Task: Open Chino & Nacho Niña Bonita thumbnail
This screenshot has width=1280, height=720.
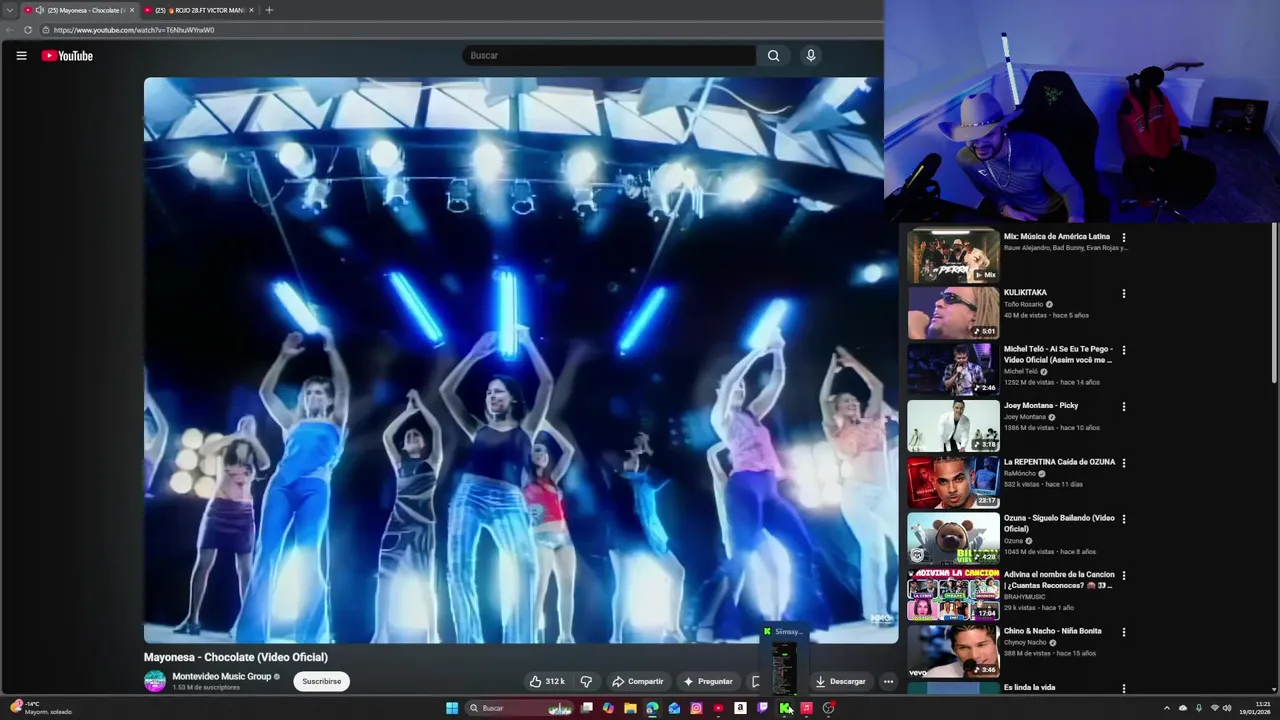Action: point(953,651)
